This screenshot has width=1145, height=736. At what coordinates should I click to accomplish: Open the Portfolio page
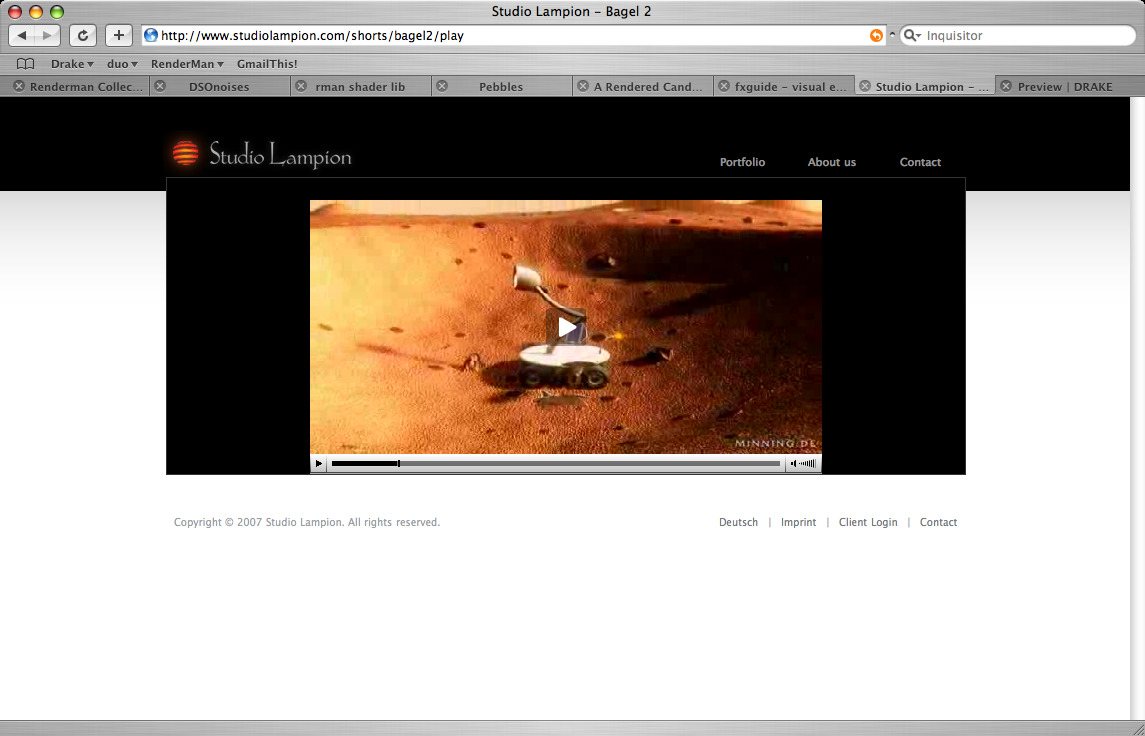tap(742, 162)
